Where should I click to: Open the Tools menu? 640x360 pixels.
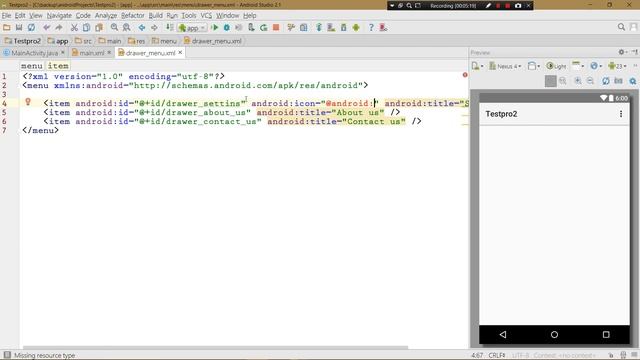pos(189,16)
